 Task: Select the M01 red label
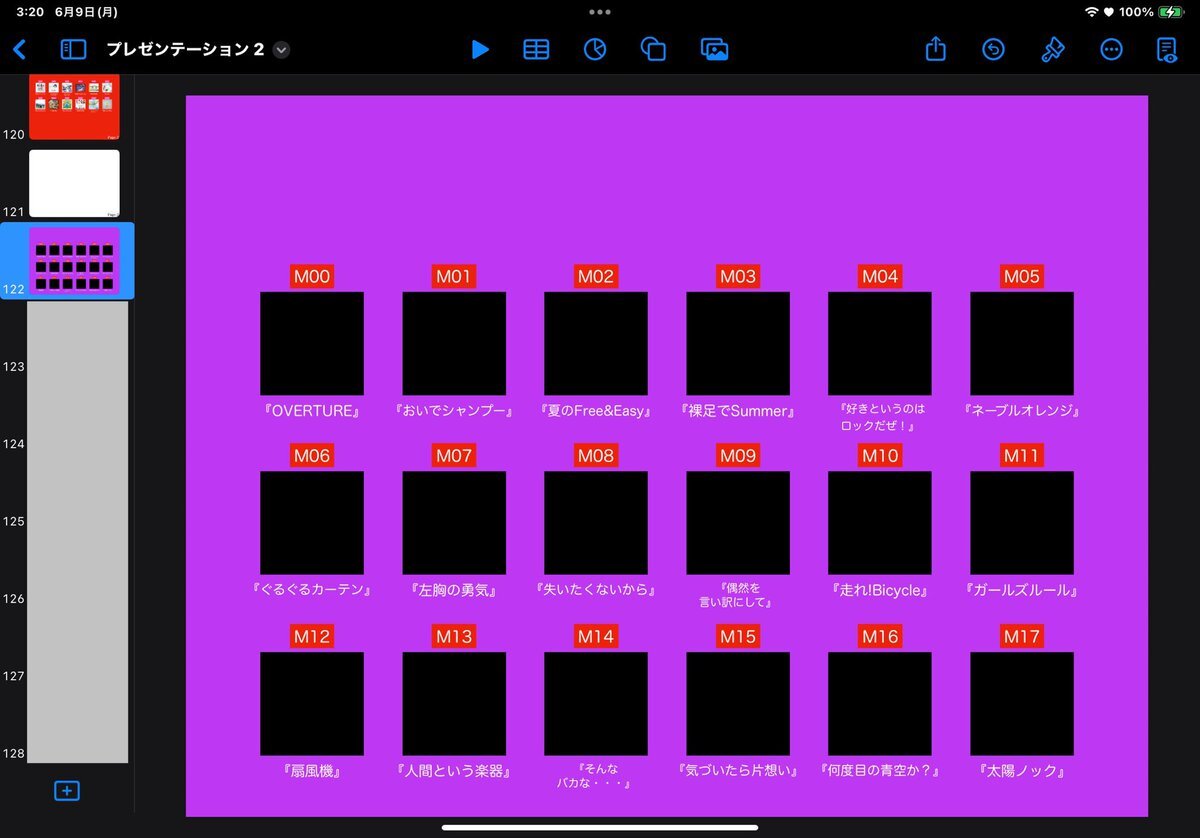[454, 276]
